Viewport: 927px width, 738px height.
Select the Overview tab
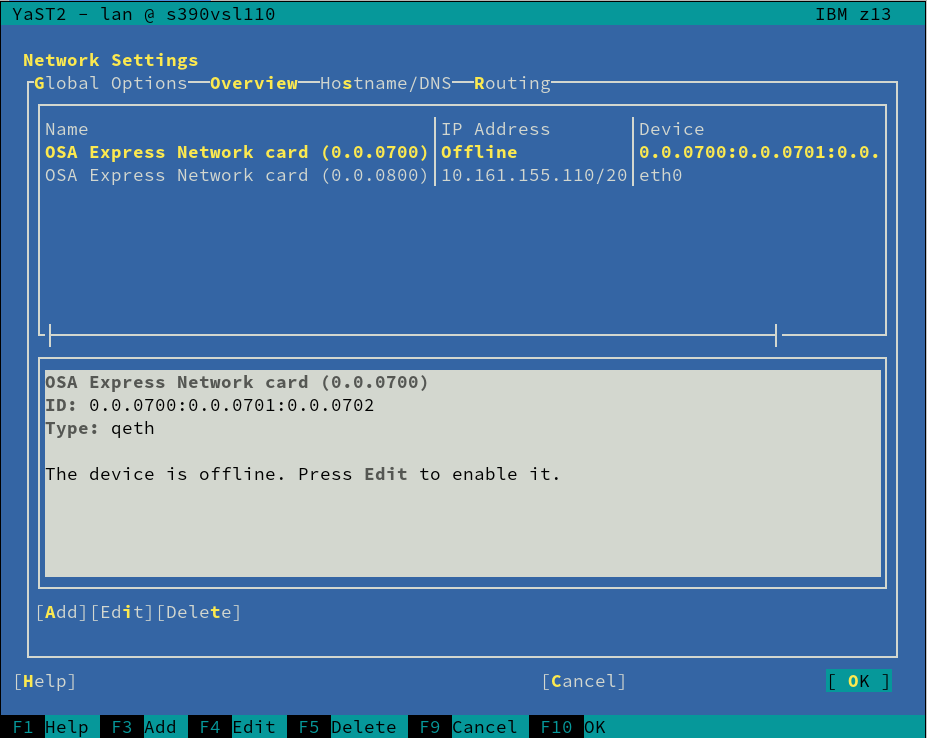pyautogui.click(x=254, y=83)
